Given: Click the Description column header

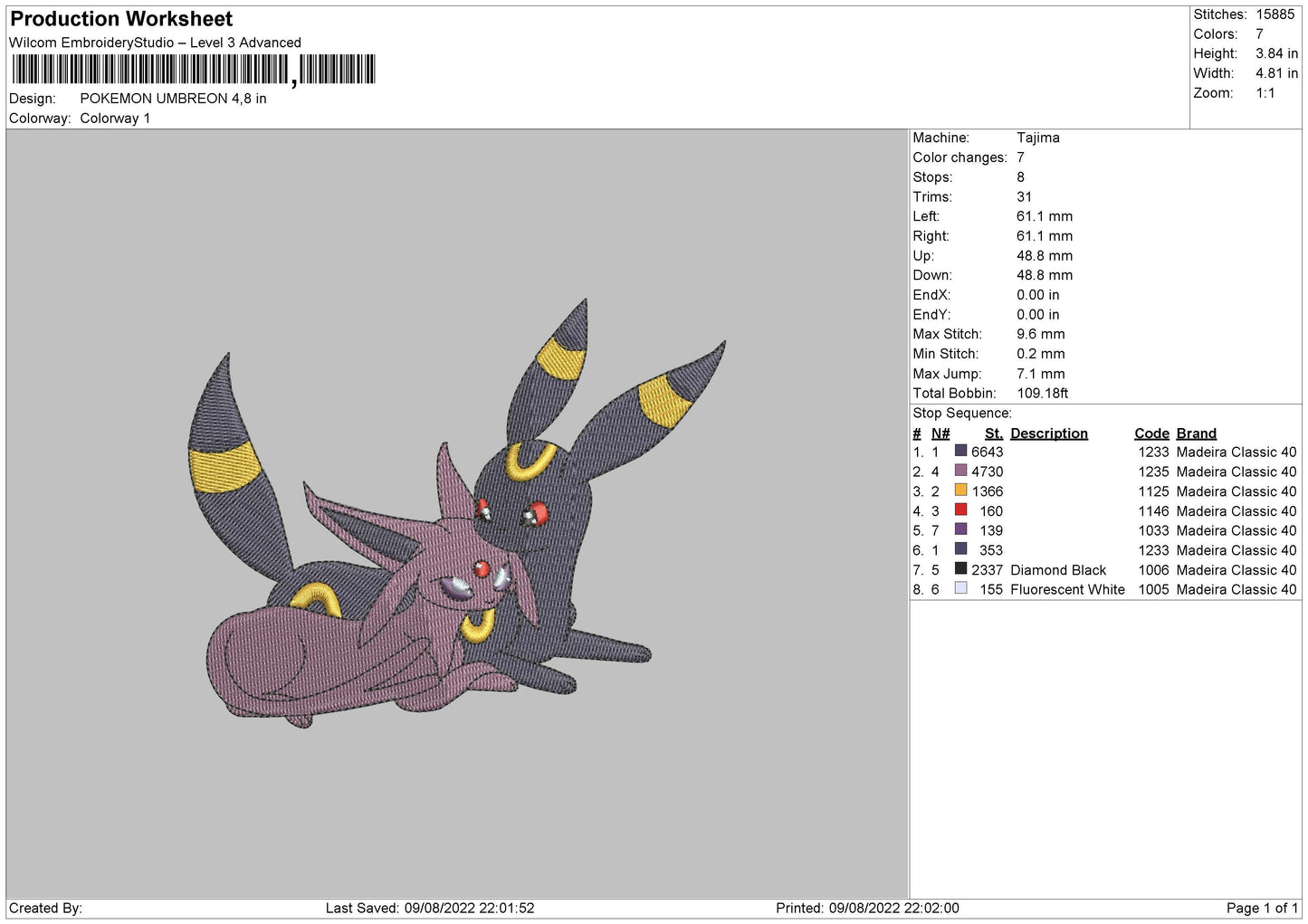Looking at the screenshot, I should pos(1049,433).
